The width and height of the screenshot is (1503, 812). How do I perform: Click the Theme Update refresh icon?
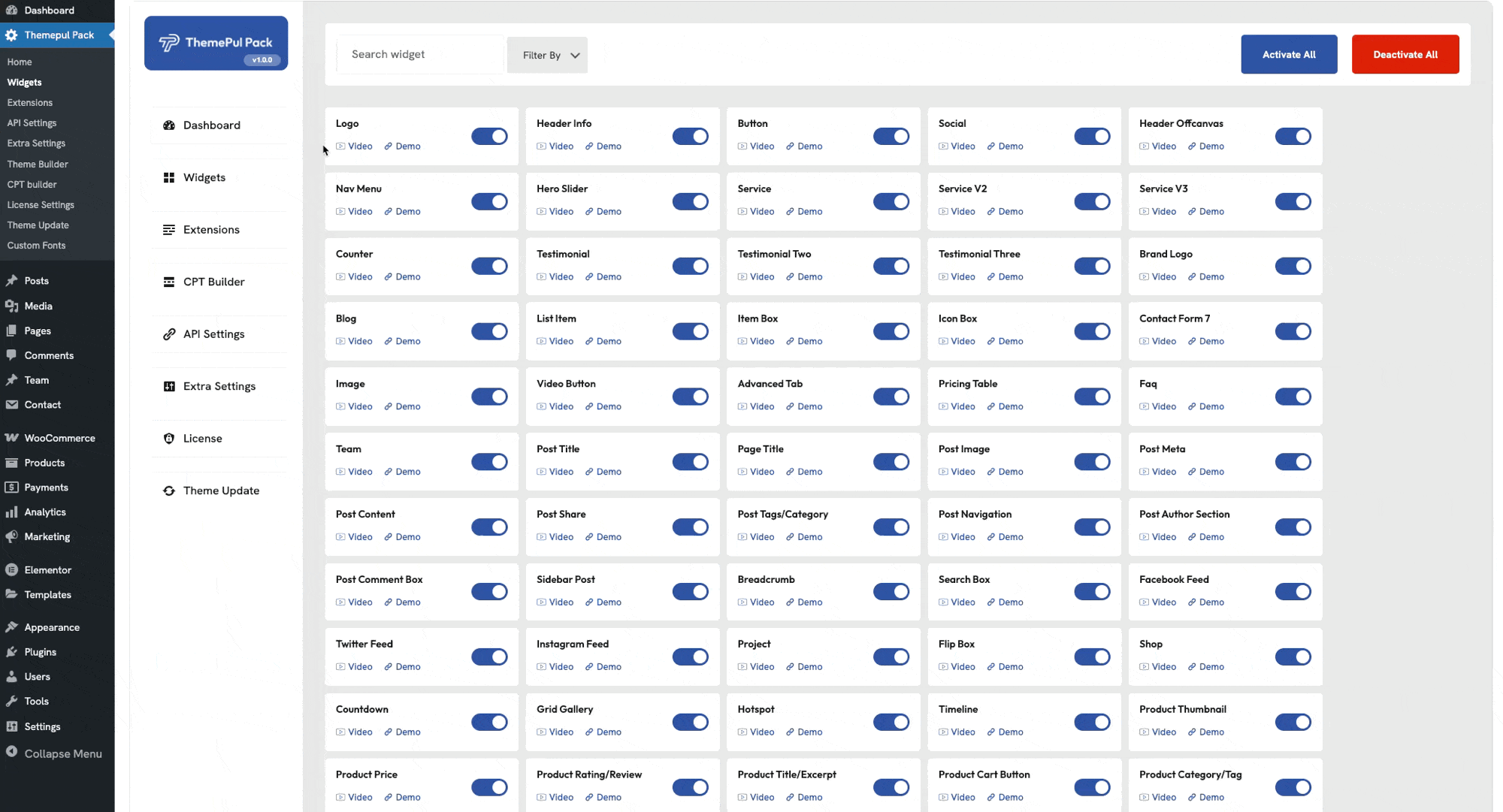tap(169, 491)
